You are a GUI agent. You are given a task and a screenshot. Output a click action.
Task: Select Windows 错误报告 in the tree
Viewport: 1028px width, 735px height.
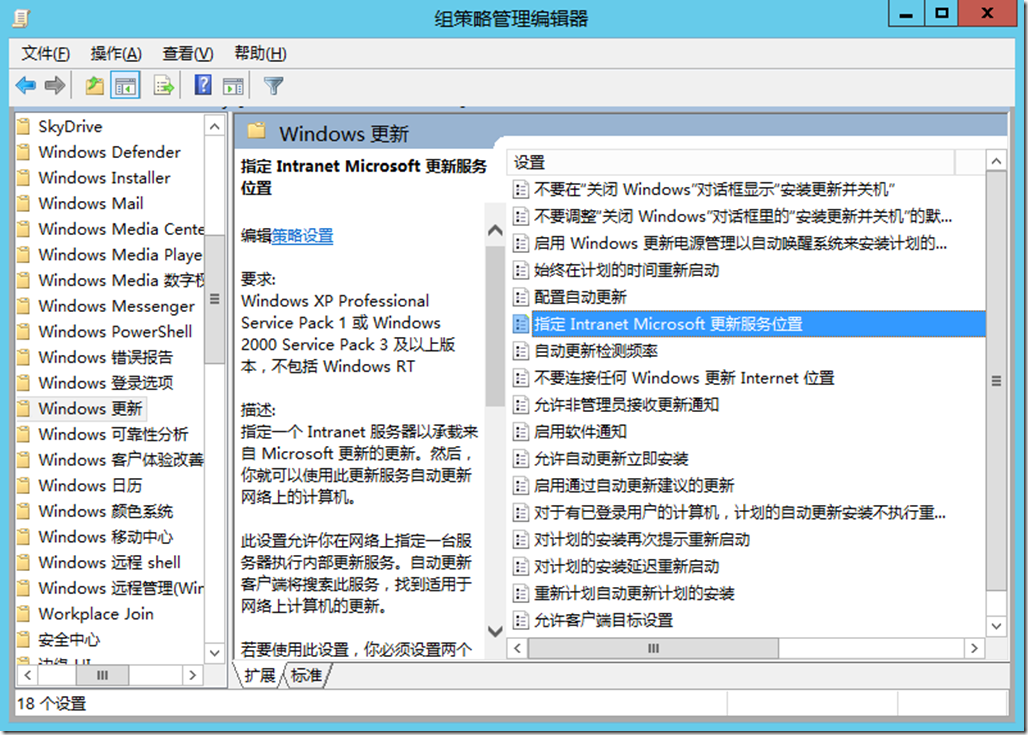(x=106, y=357)
